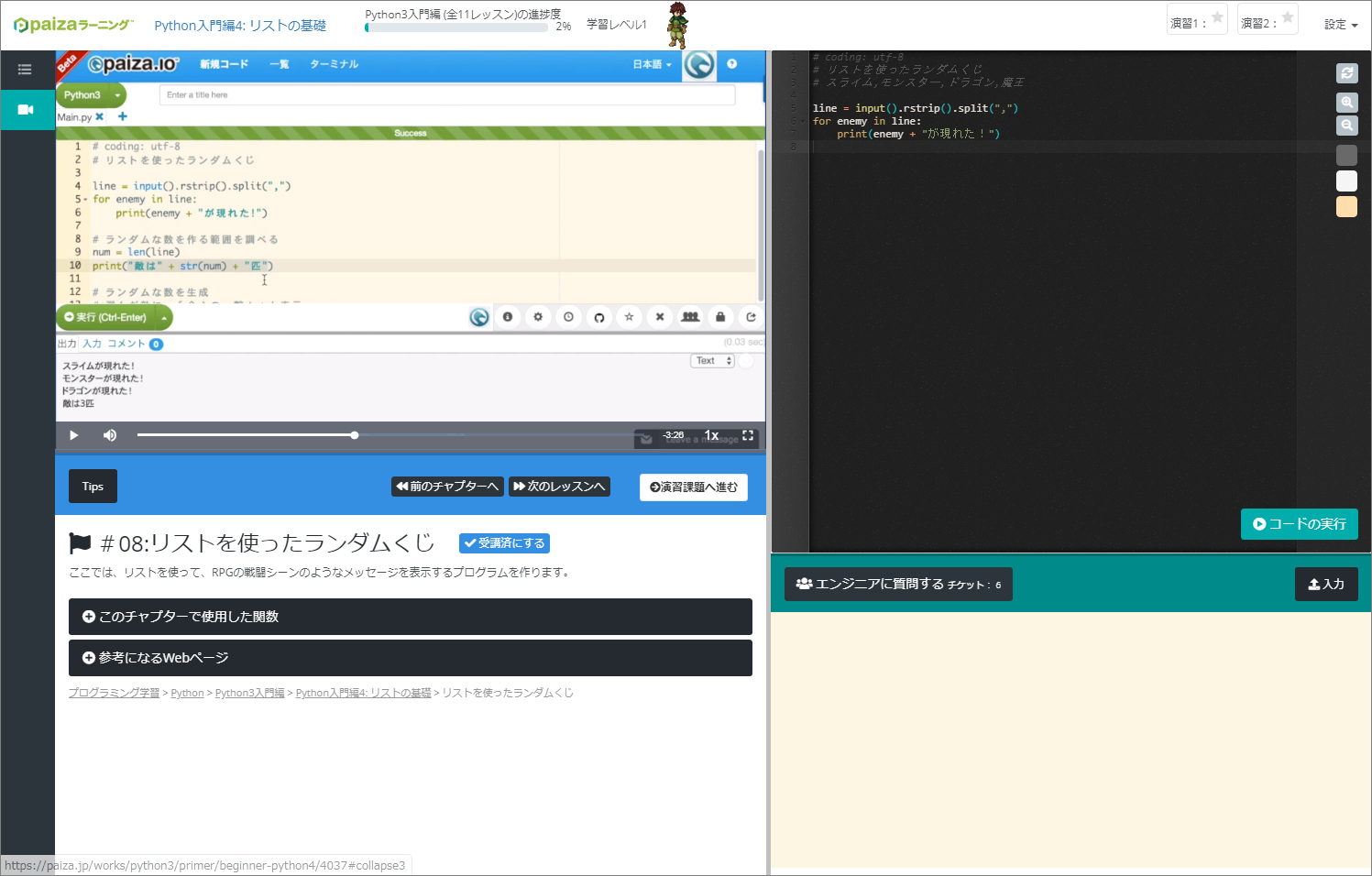Mute the video volume

coord(110,435)
